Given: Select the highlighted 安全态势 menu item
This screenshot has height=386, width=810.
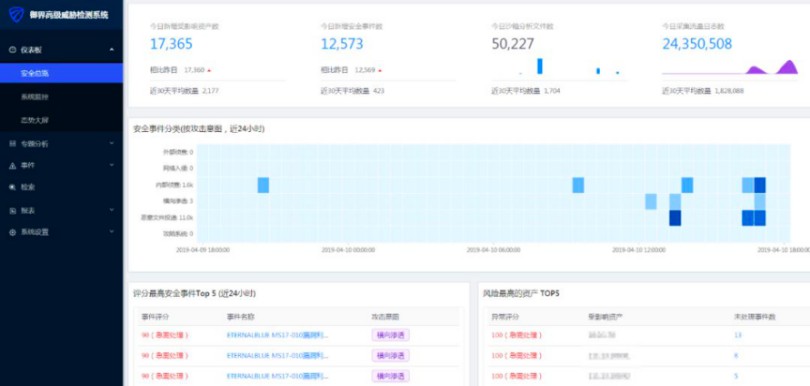Looking at the screenshot, I should tap(61, 73).
